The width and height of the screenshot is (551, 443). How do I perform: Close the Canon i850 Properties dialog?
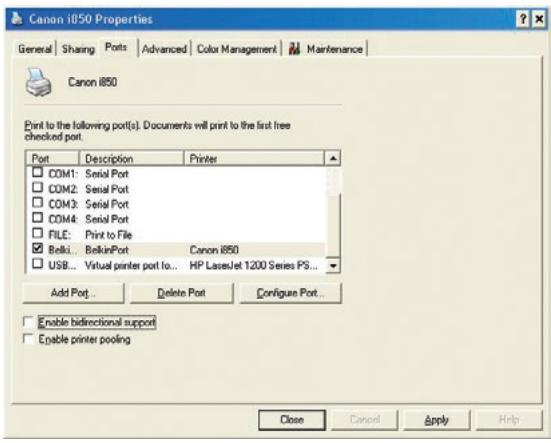[539, 19]
